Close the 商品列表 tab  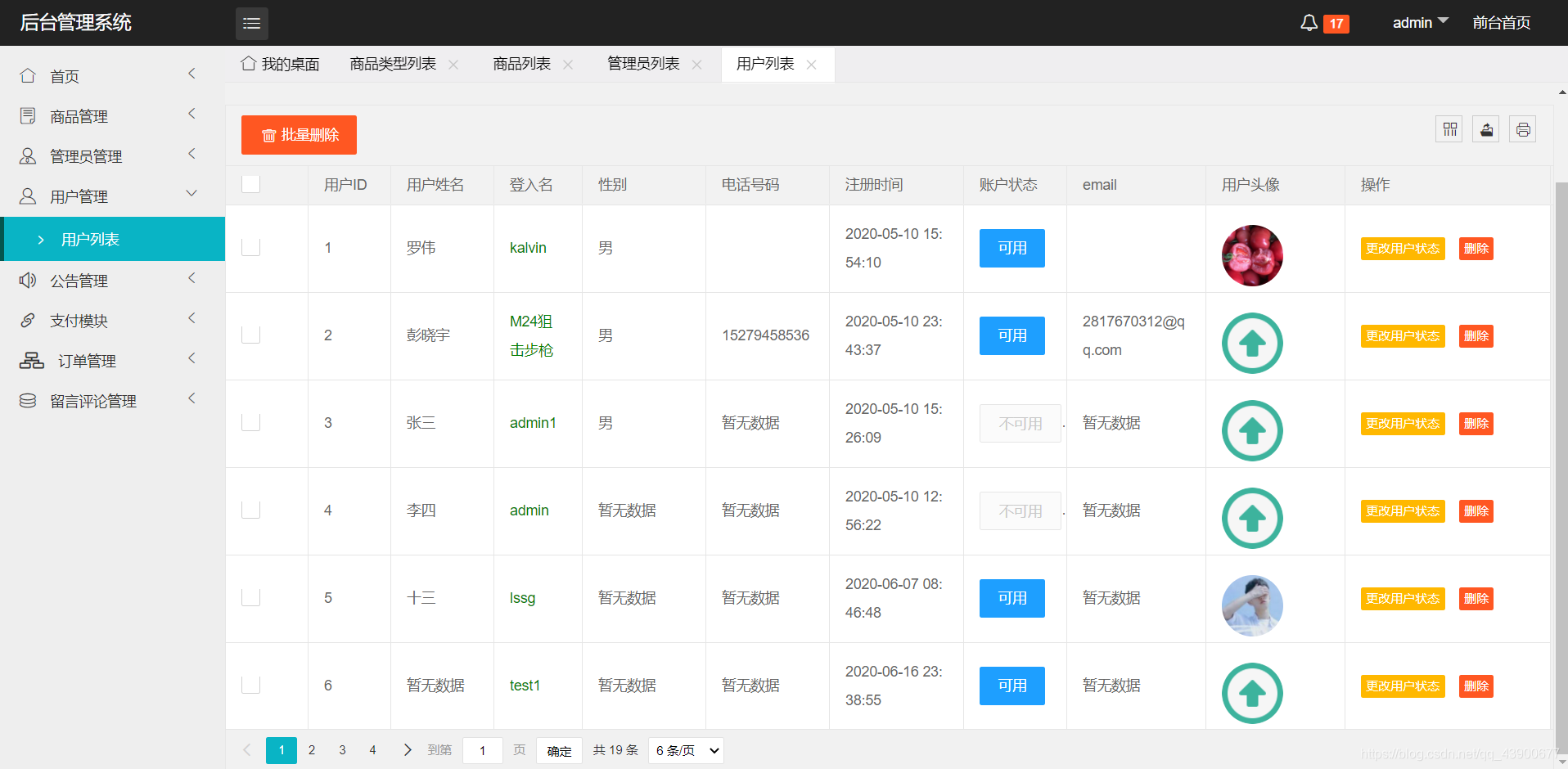tap(568, 65)
